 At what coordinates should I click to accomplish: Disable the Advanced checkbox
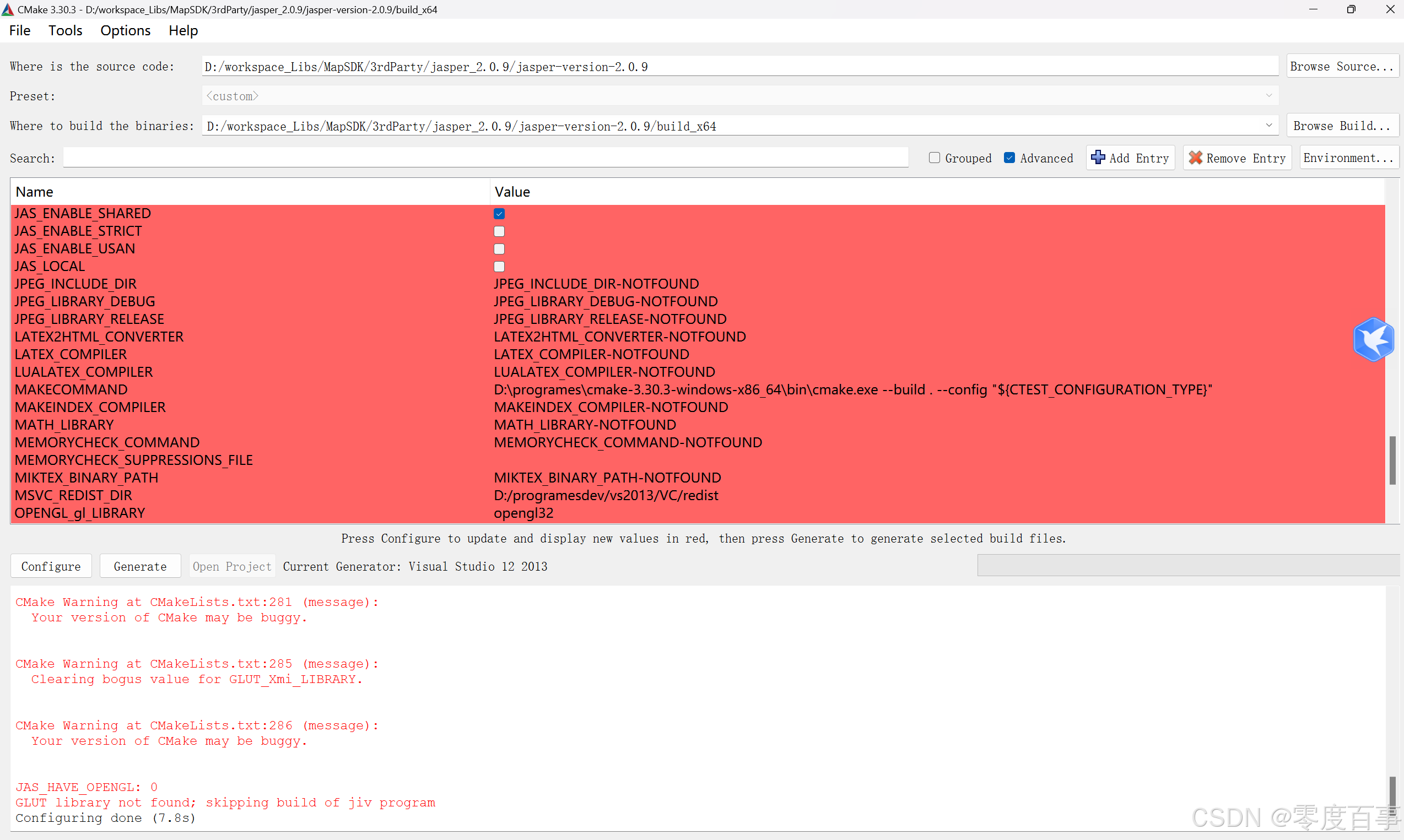(x=1009, y=158)
